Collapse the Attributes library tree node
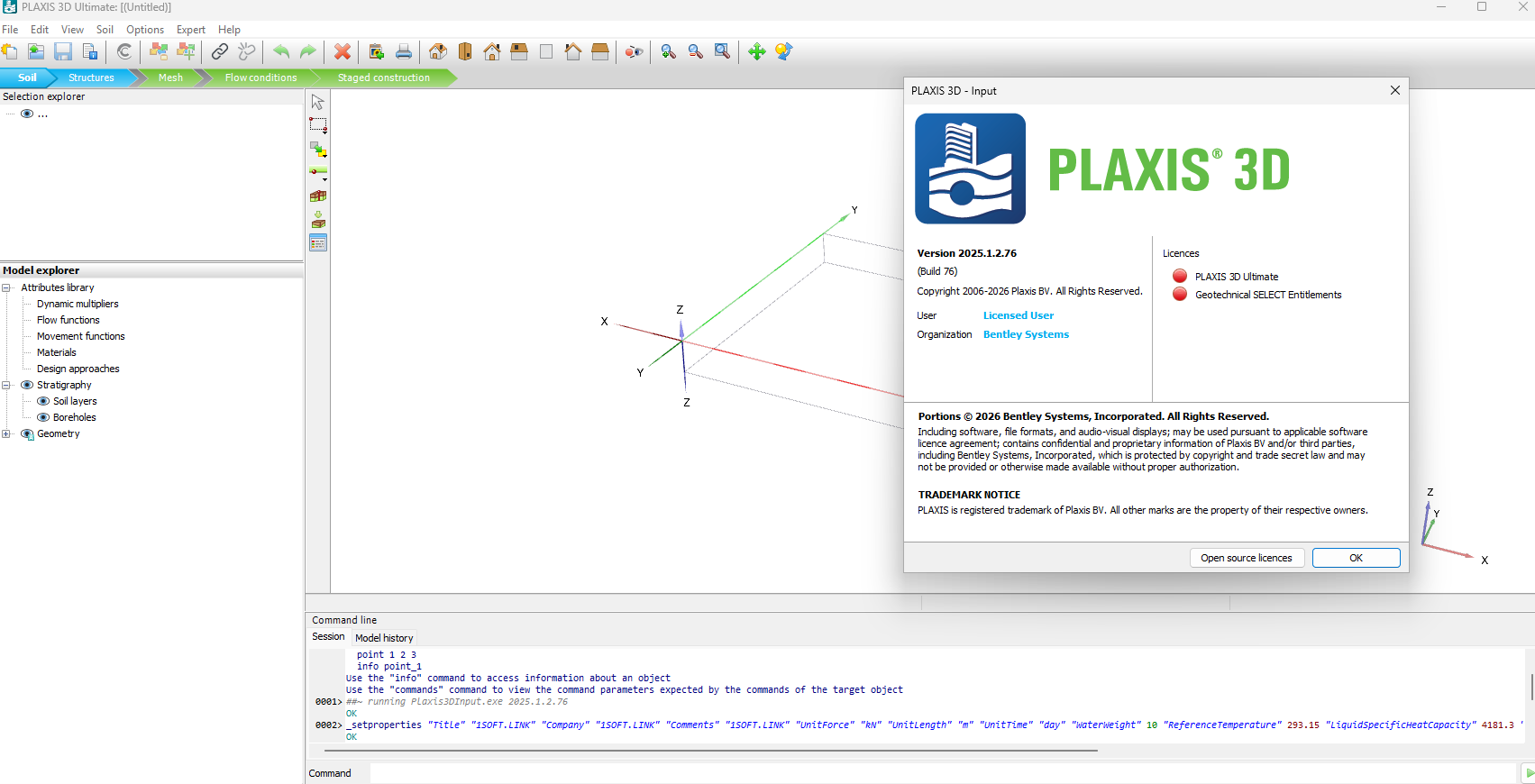Viewport: 1535px width, 784px height. (6, 287)
